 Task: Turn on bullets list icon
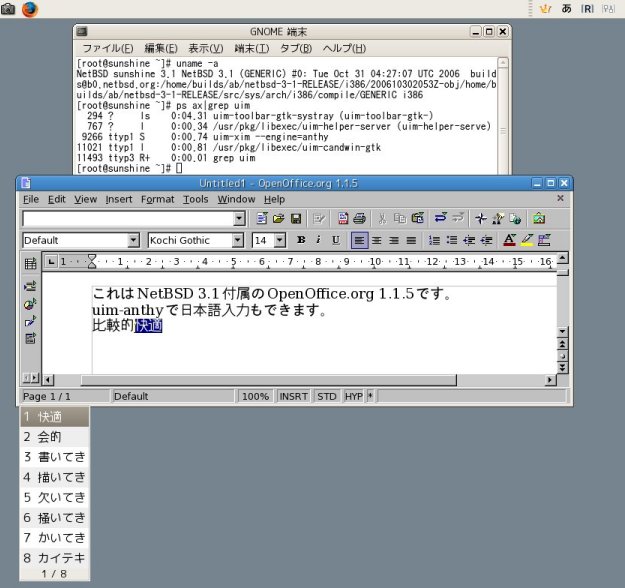pos(452,240)
